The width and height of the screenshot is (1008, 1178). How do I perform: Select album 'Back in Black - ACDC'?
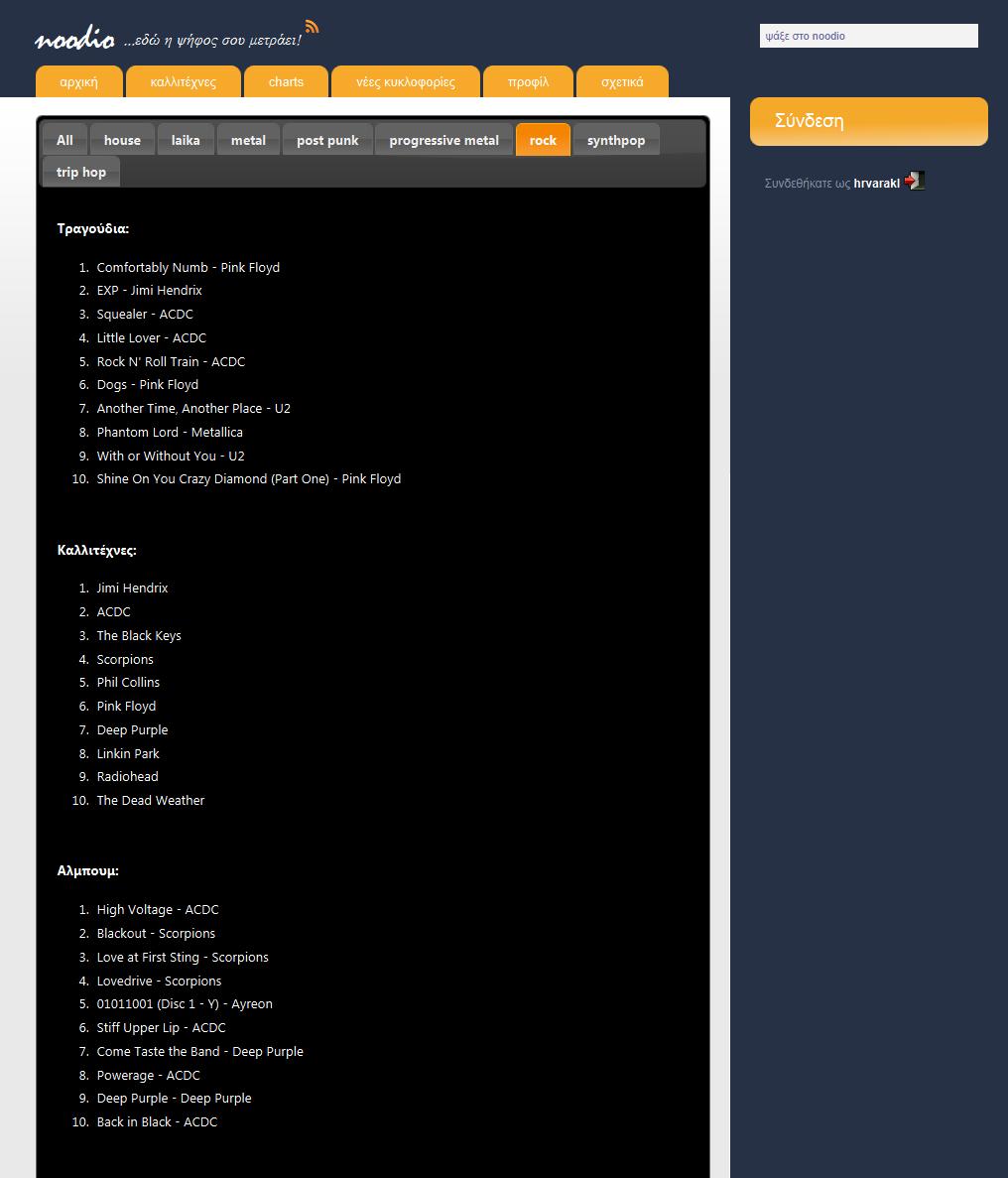(x=157, y=1122)
